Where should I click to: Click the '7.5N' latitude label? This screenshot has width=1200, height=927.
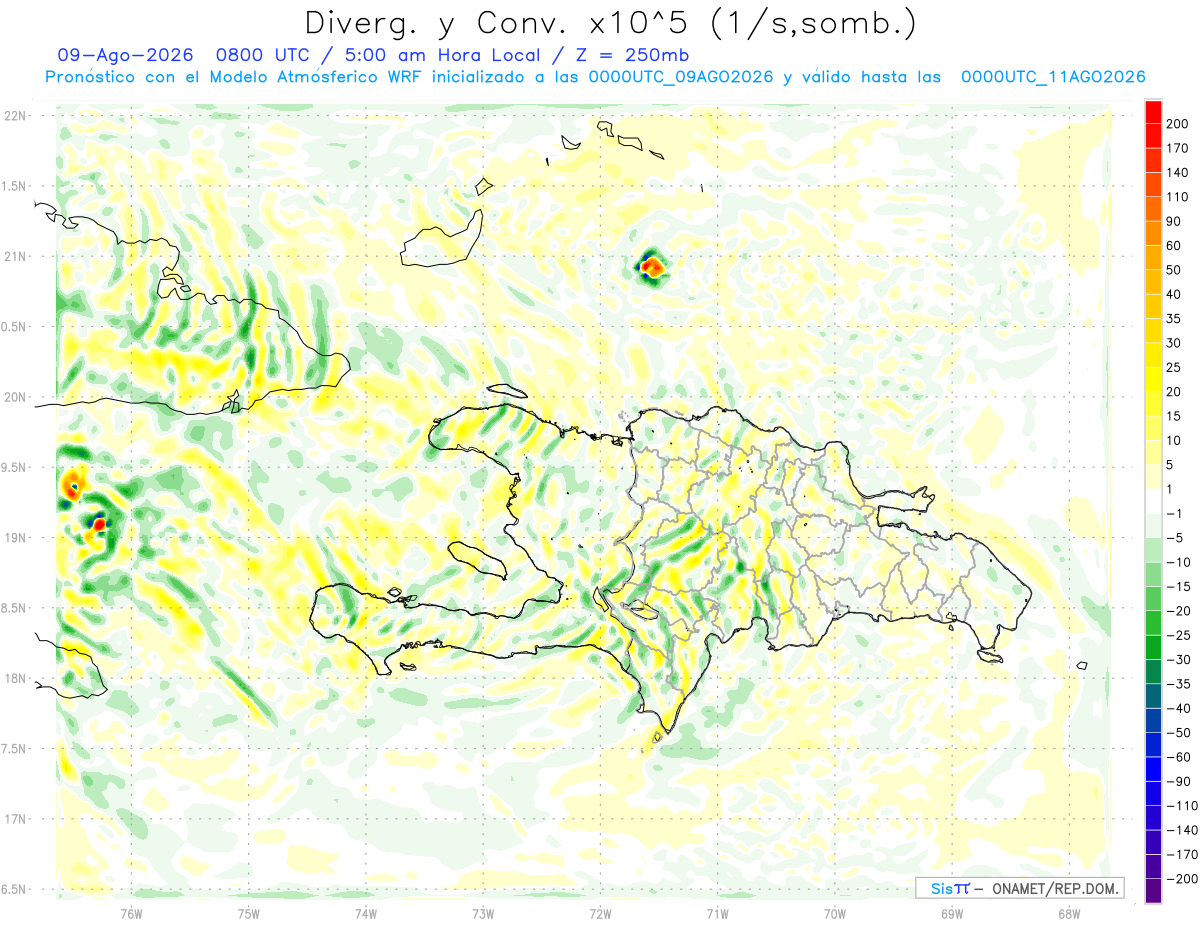(x=15, y=748)
